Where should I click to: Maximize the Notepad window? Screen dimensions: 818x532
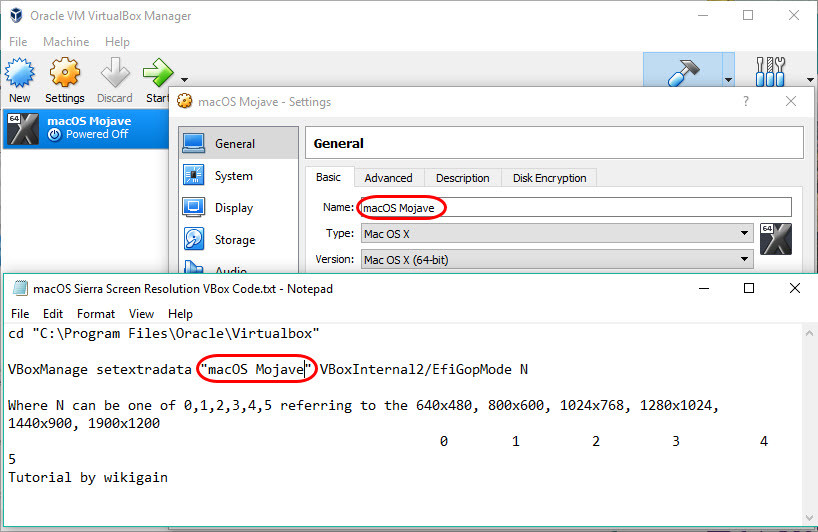(x=749, y=288)
